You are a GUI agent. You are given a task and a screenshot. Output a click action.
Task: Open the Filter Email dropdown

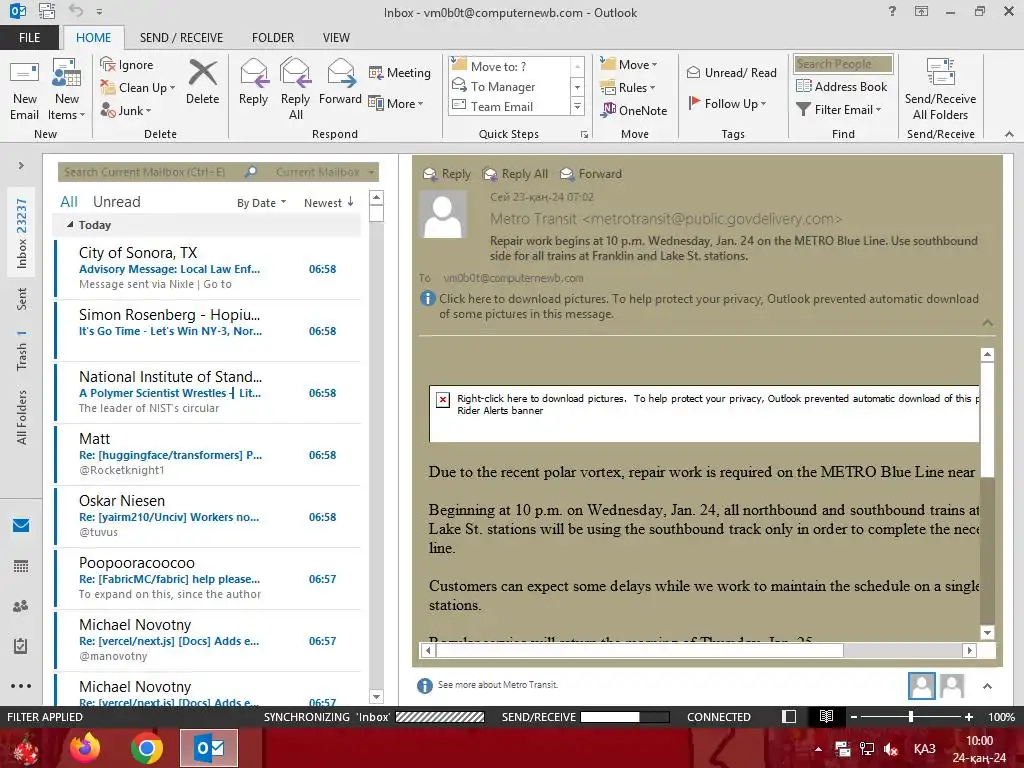click(x=839, y=110)
